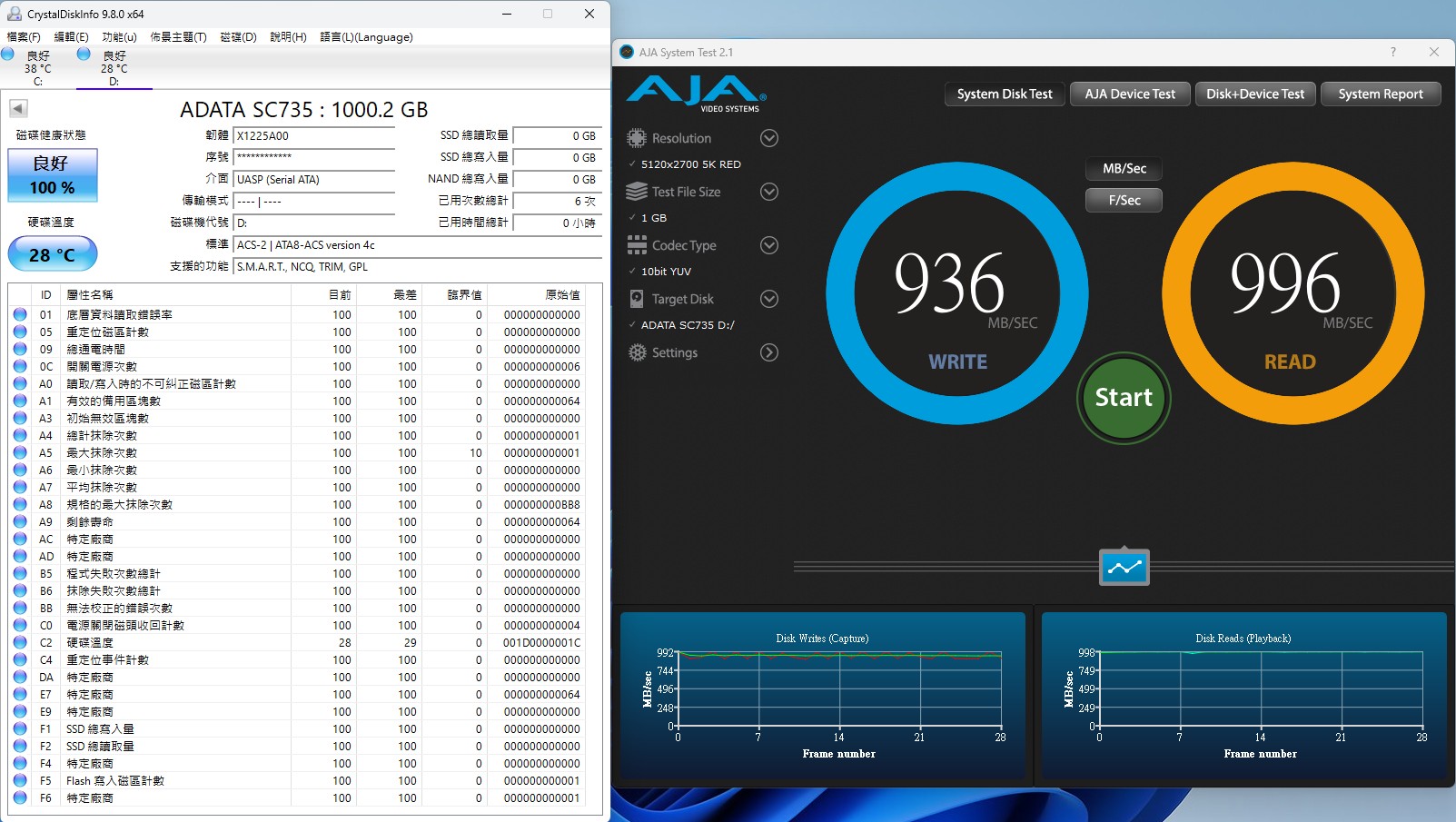Click the 10bit YUV codec value
The image size is (1456, 822).
666,272
